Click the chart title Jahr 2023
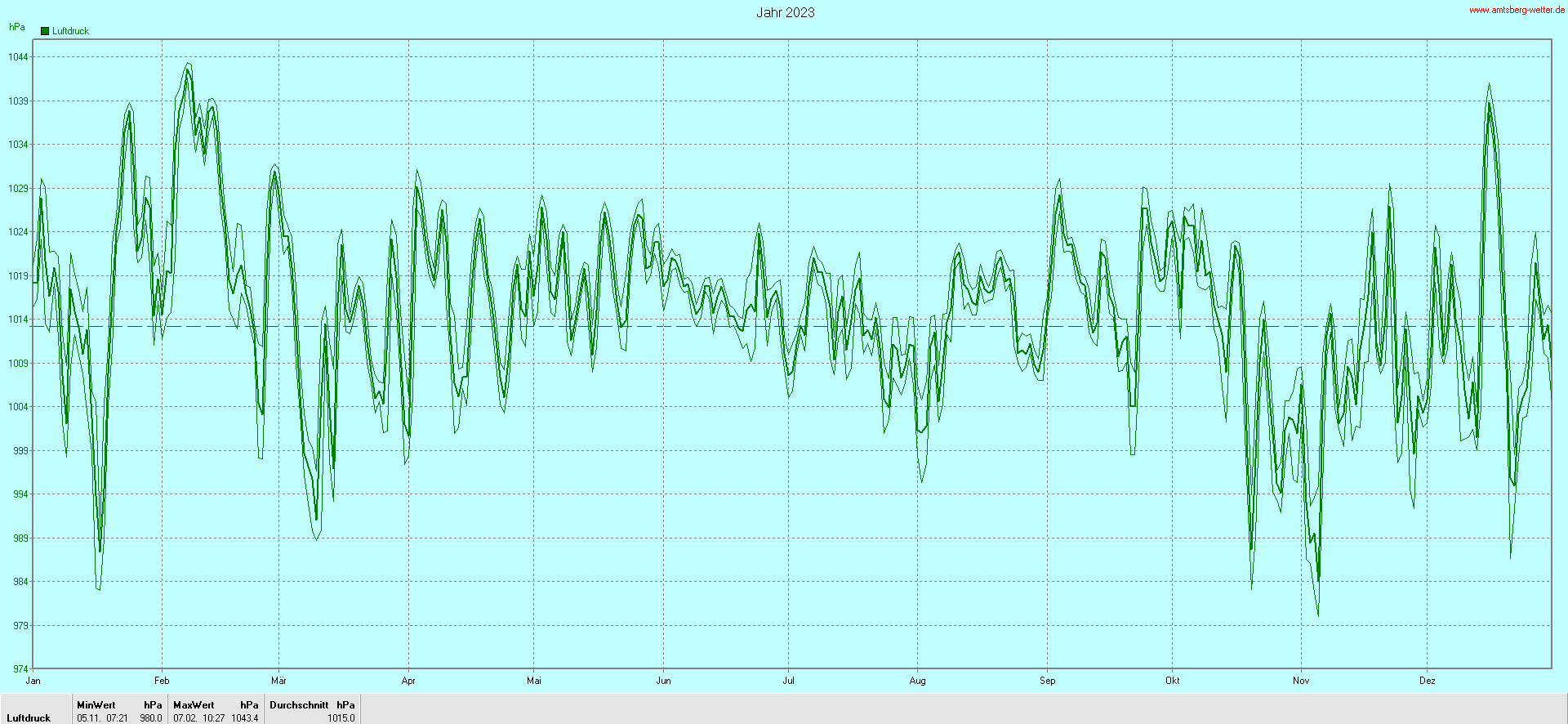This screenshot has width=1568, height=724. click(785, 12)
